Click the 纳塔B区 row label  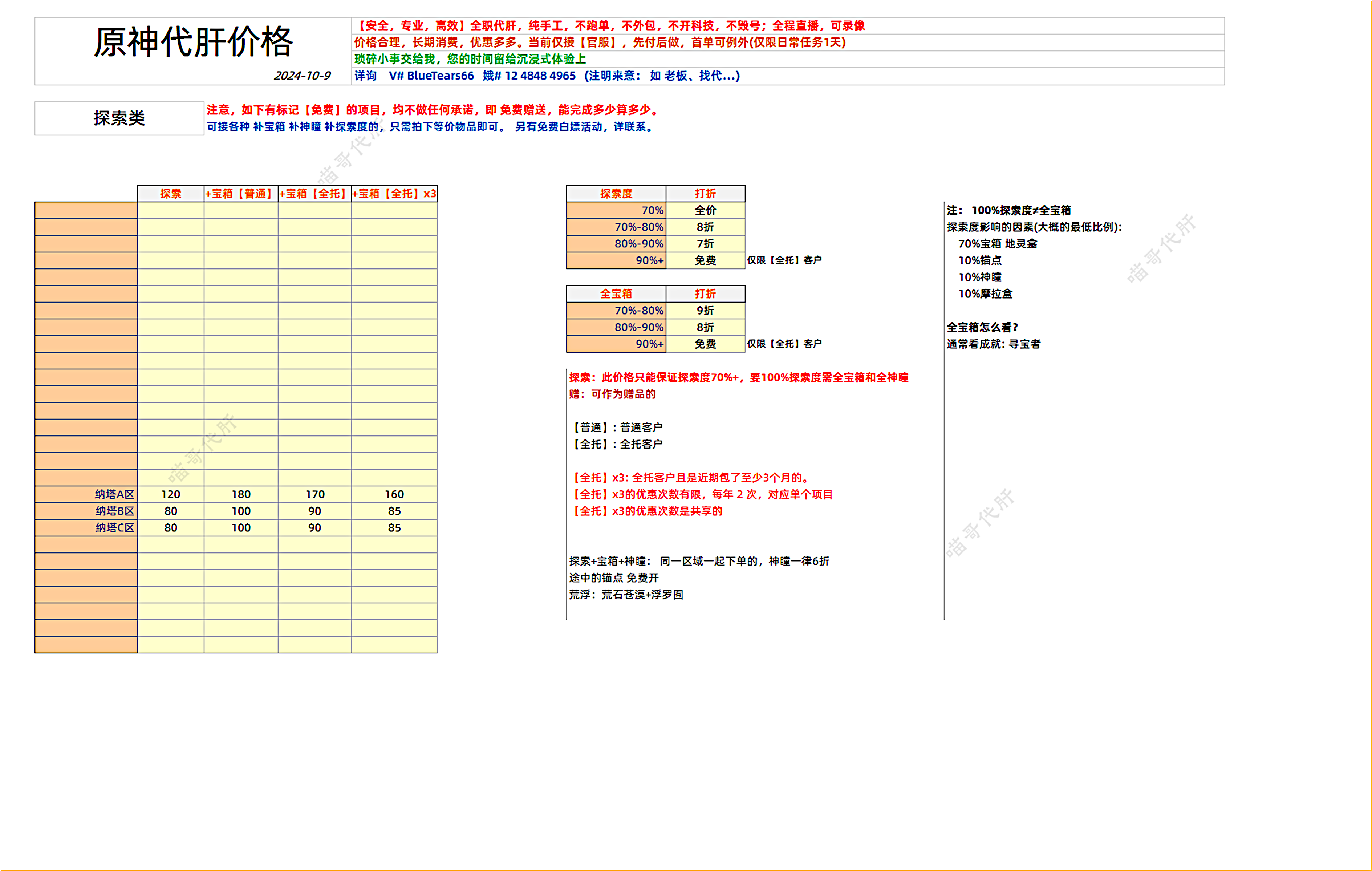tap(114, 511)
